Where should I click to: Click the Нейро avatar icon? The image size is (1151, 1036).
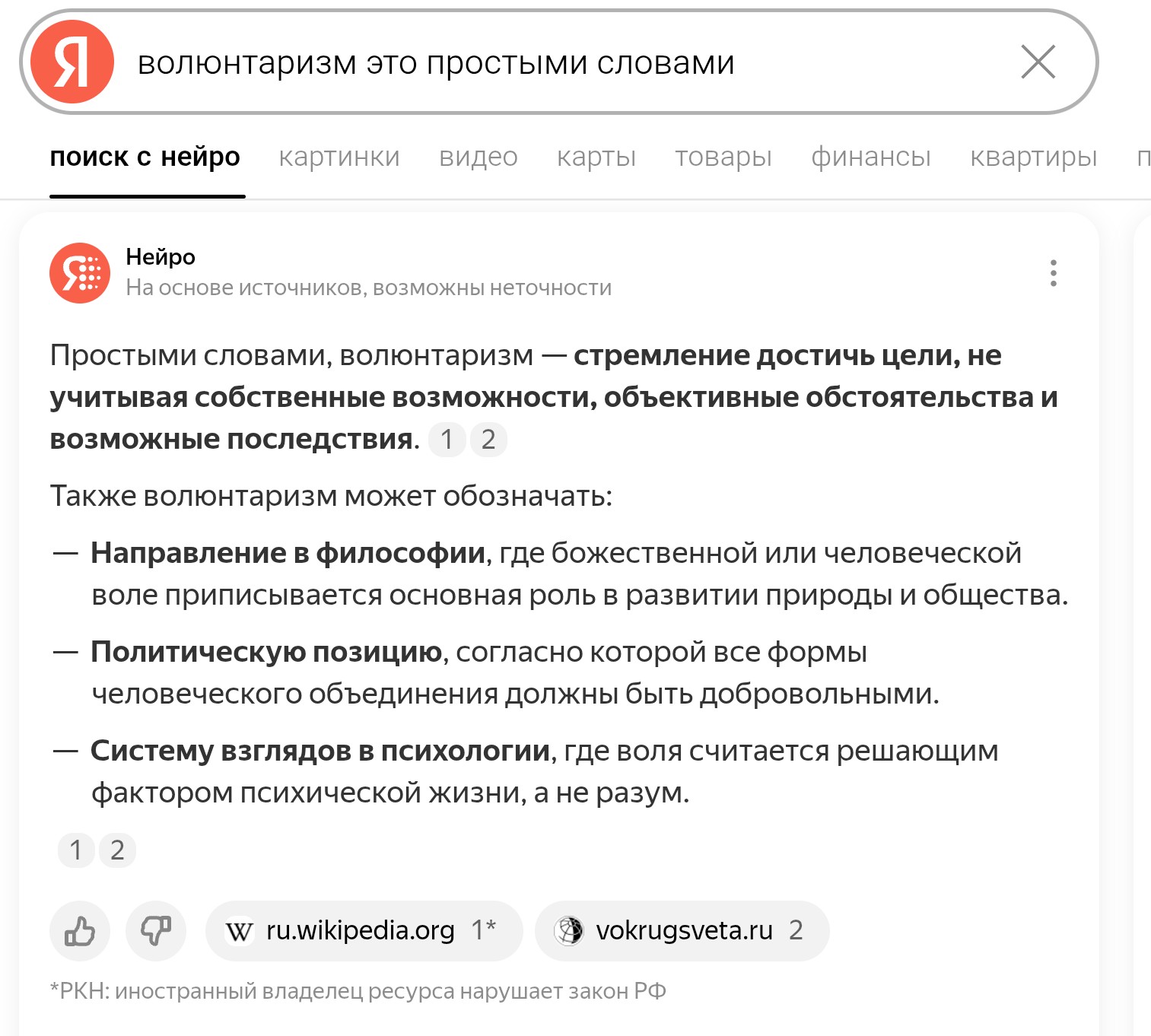80,273
